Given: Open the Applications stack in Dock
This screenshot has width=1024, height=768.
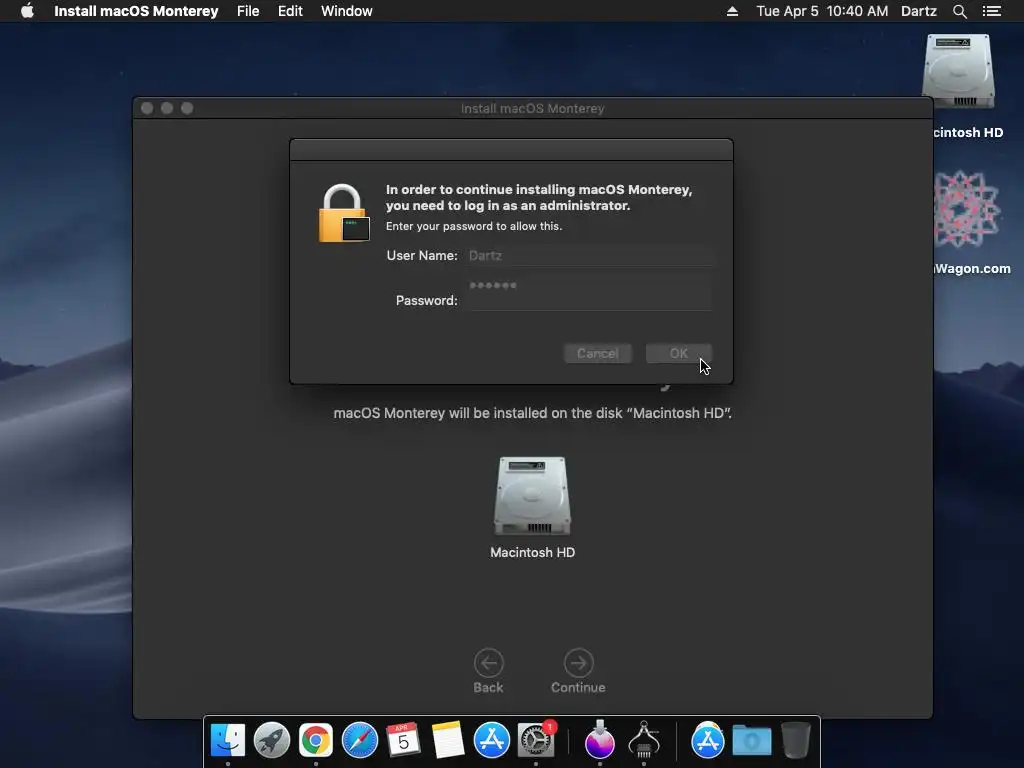Looking at the screenshot, I should tap(707, 740).
